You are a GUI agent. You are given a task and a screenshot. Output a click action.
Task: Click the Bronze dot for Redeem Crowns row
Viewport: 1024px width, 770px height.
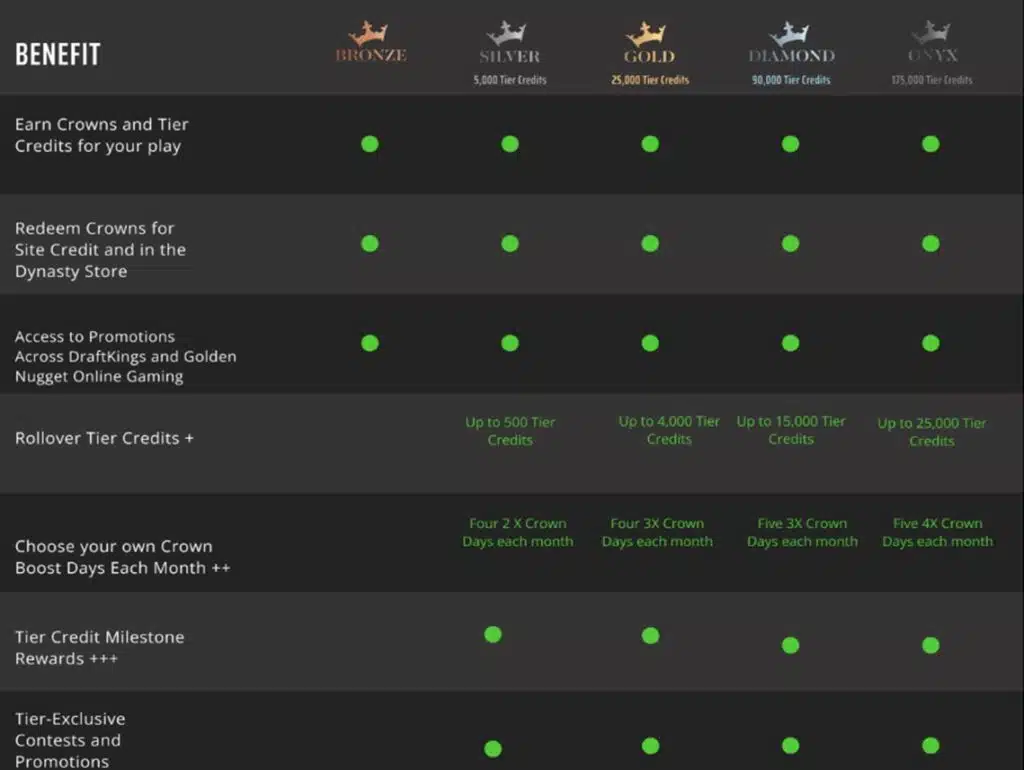click(x=370, y=244)
